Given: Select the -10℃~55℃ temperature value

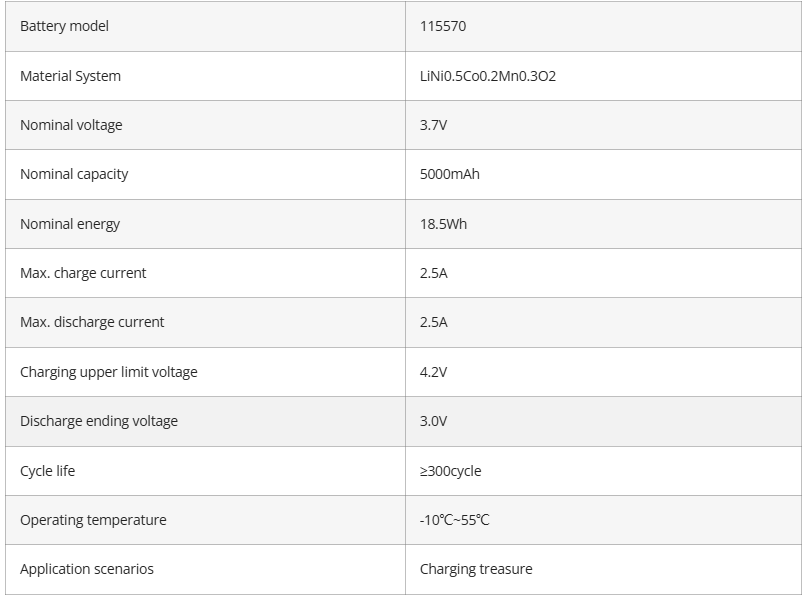Looking at the screenshot, I should coord(454,520).
